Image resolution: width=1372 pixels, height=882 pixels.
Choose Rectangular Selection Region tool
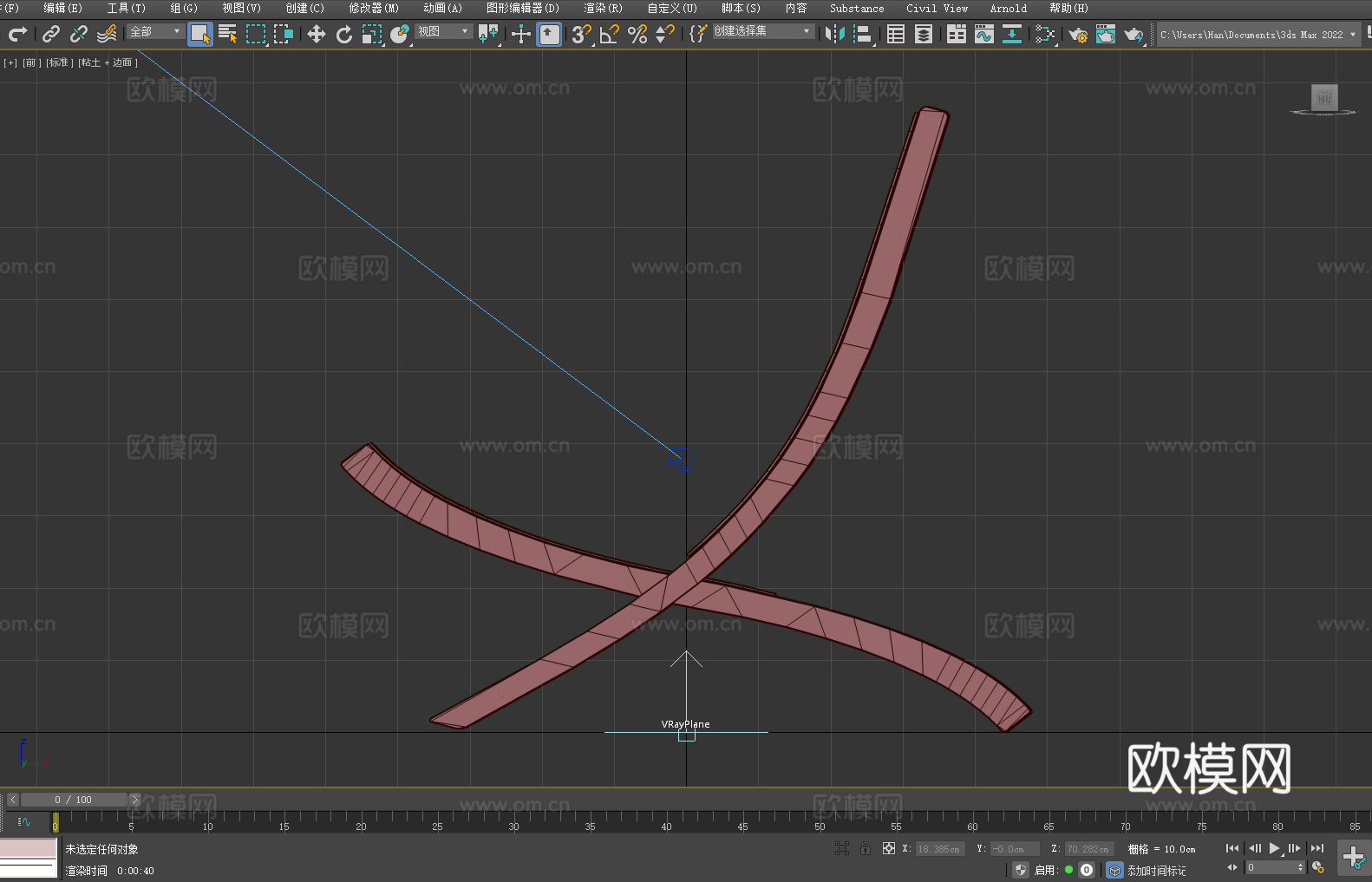point(256,34)
